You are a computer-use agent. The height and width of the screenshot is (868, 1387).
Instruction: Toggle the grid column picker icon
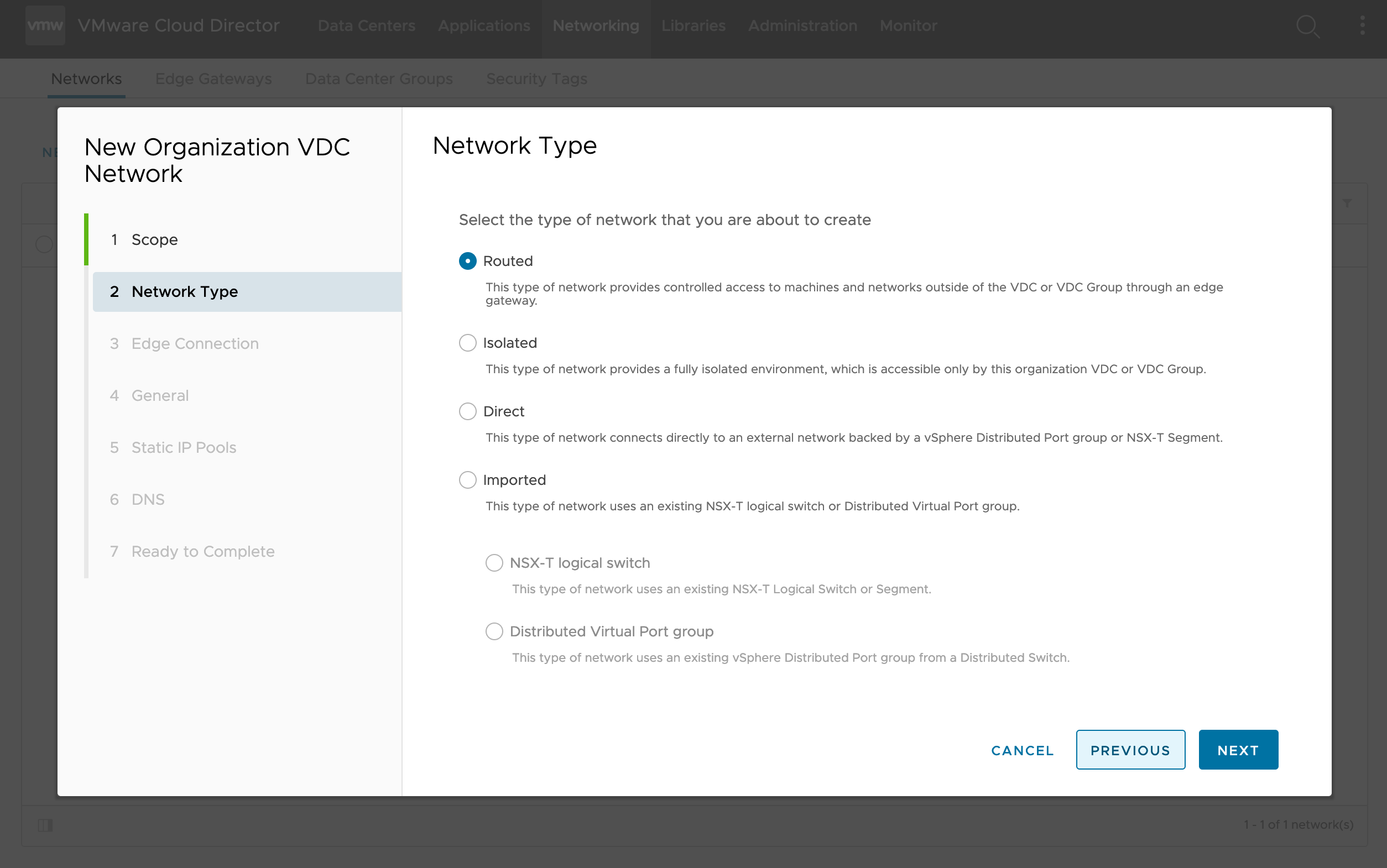[x=45, y=825]
